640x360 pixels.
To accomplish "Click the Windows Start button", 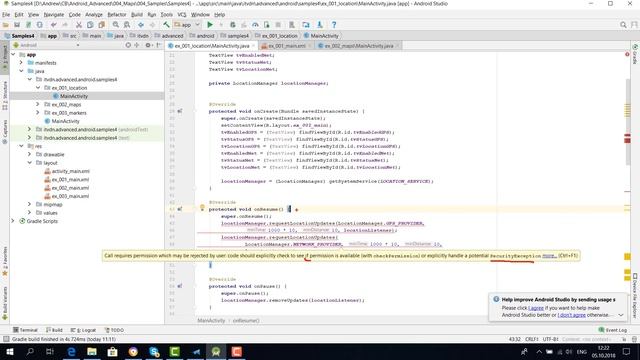I will (x=9, y=351).
